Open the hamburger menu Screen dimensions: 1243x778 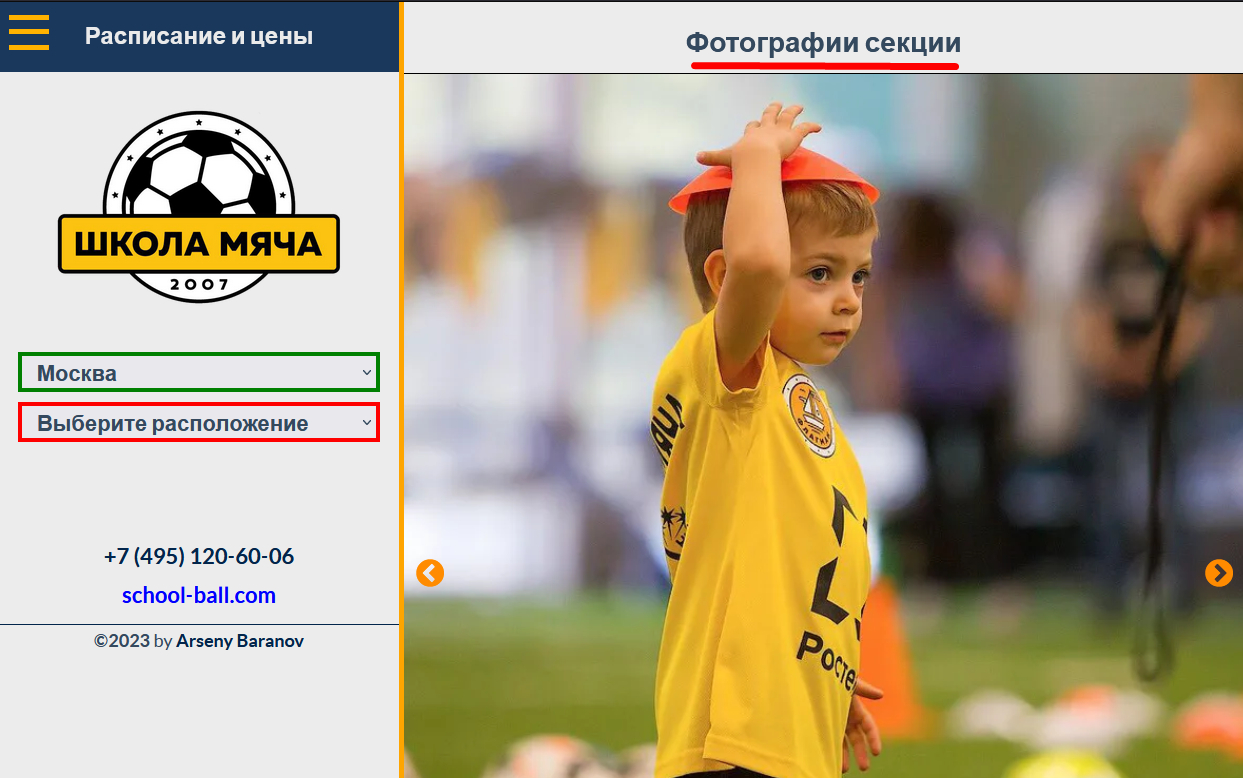[29, 31]
